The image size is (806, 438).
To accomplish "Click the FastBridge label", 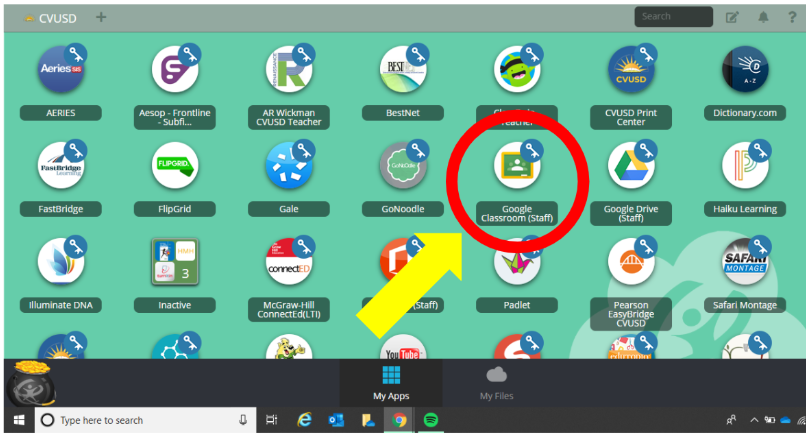I will [61, 209].
